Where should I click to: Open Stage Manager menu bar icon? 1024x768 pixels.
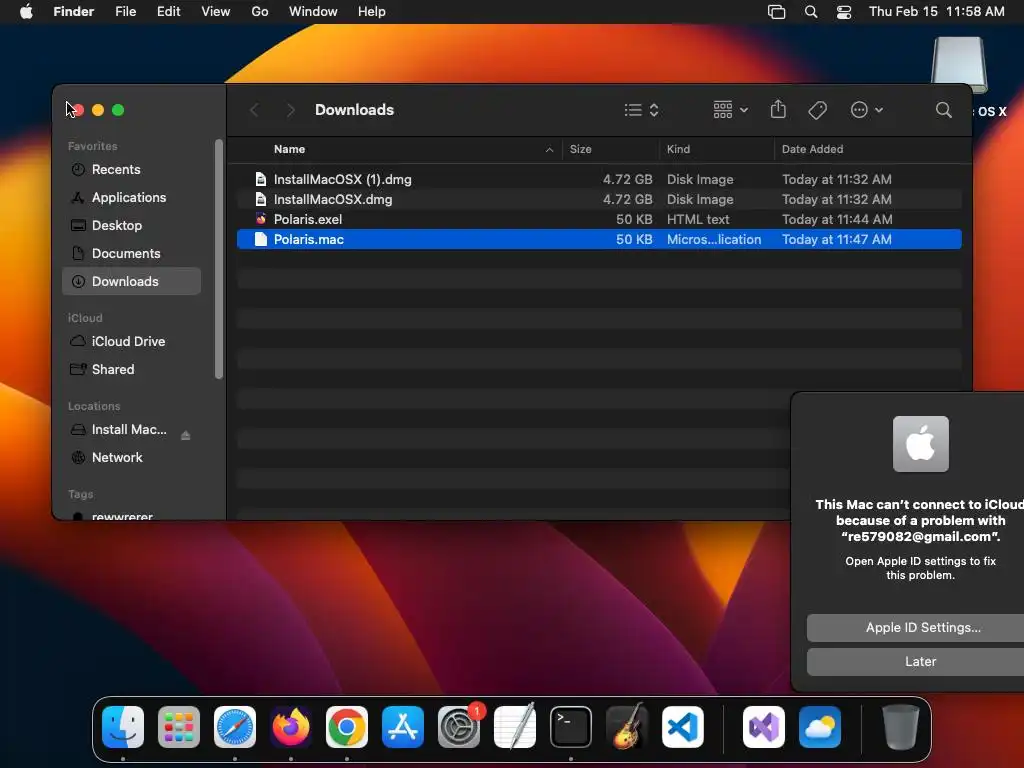776,12
